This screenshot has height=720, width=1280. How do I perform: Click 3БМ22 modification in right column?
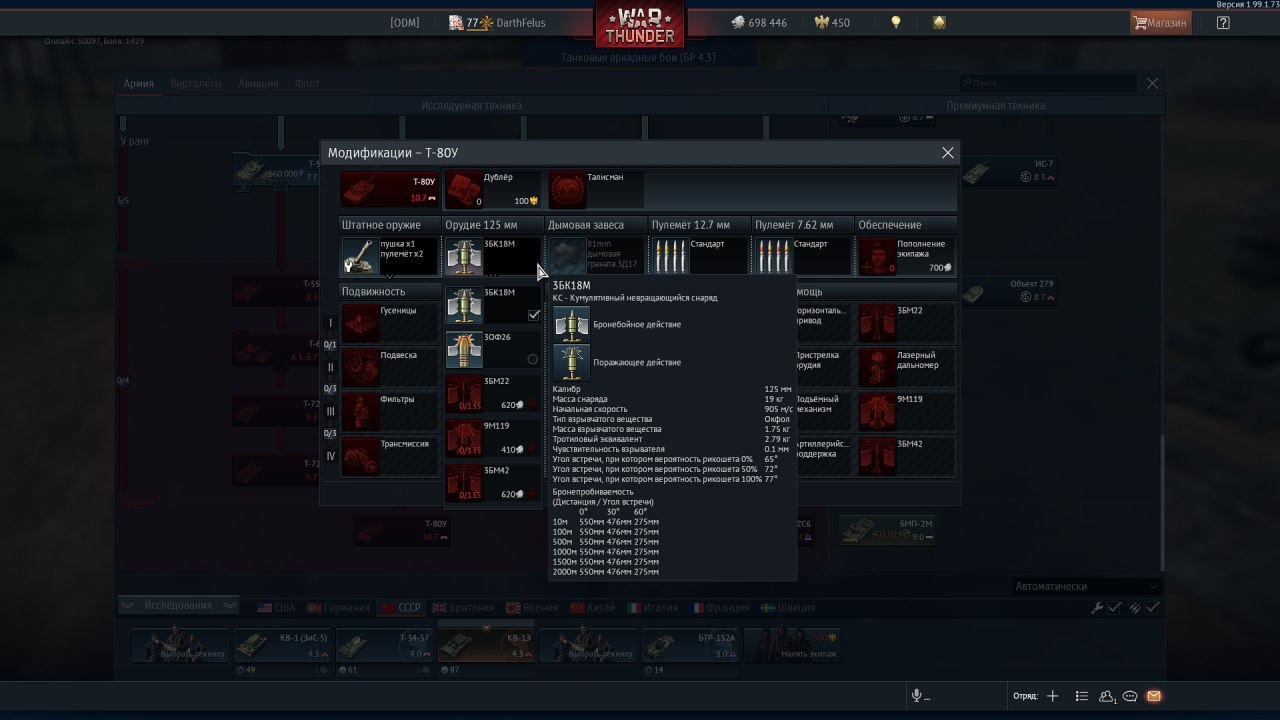(x=907, y=323)
